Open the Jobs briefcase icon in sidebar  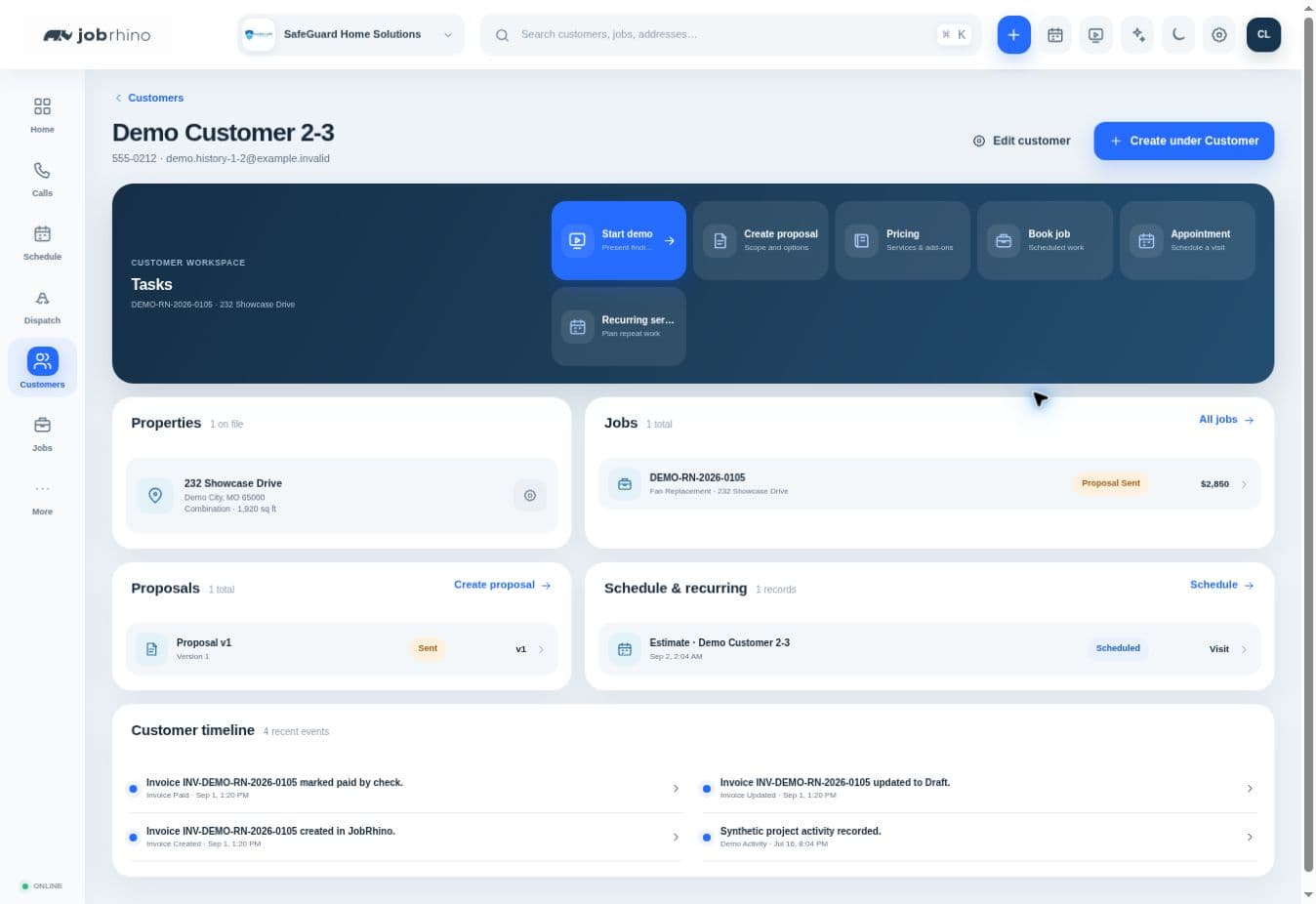click(x=42, y=426)
